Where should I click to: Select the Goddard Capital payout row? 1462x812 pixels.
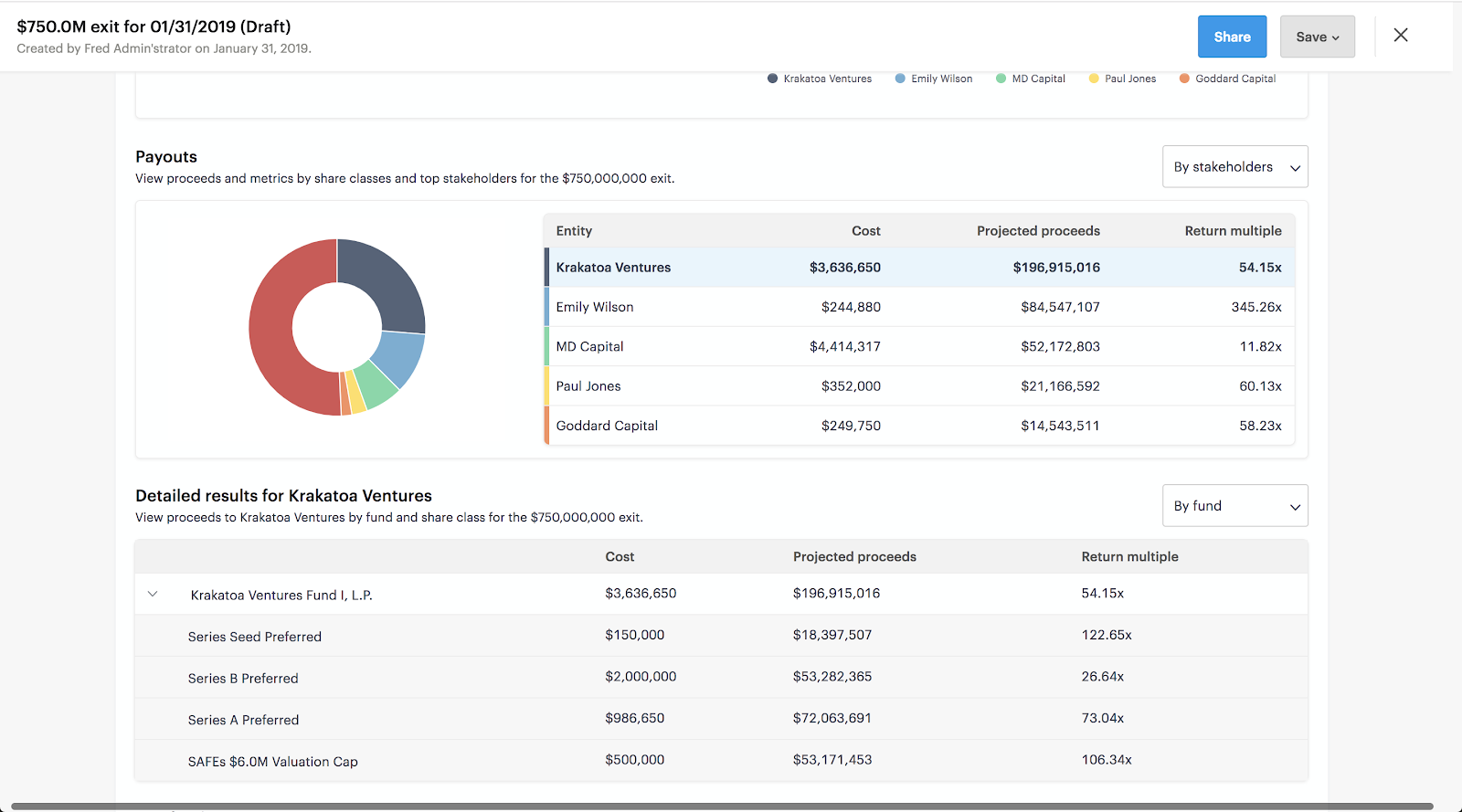click(918, 426)
